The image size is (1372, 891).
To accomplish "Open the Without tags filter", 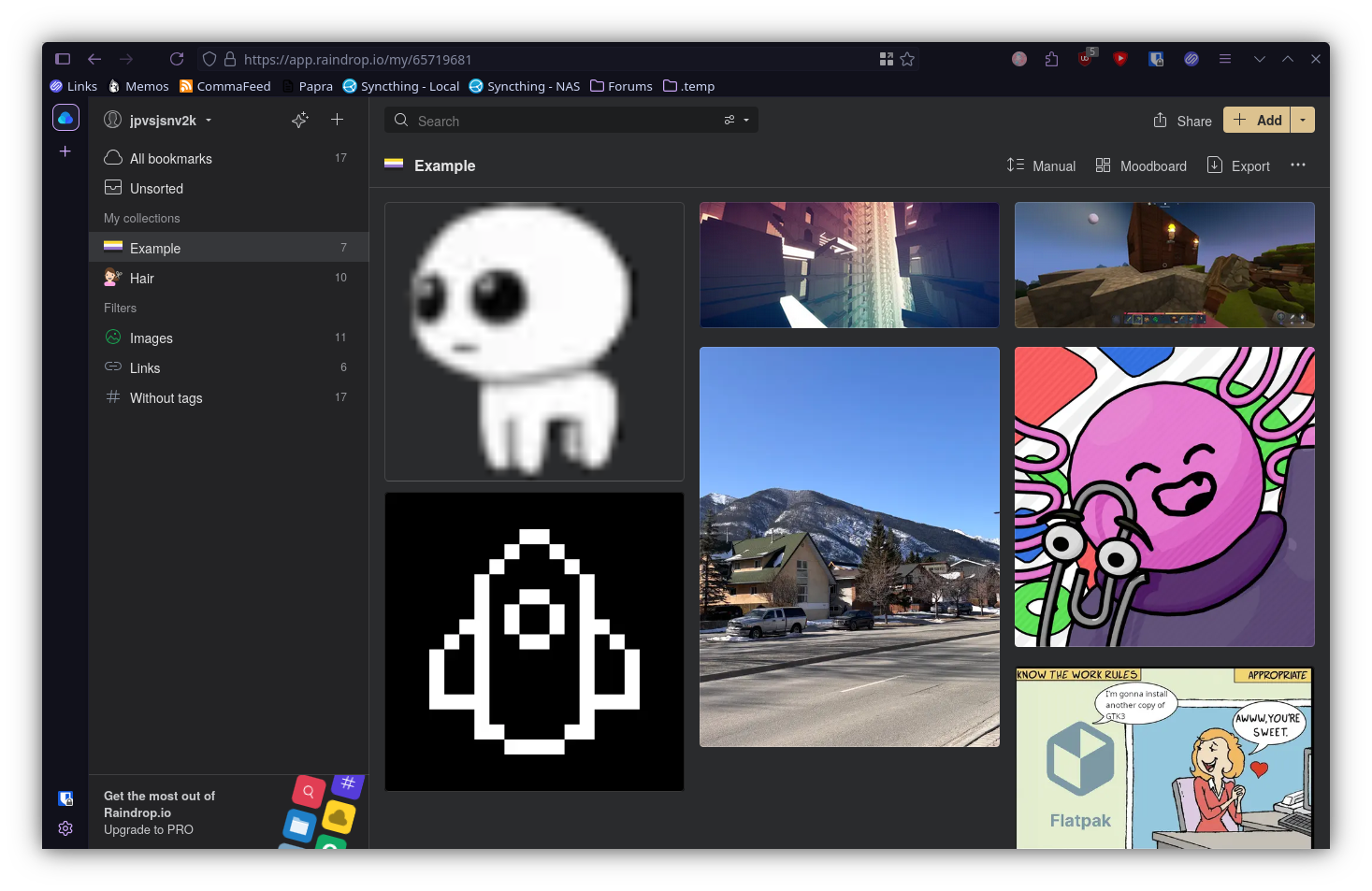I will (x=166, y=397).
